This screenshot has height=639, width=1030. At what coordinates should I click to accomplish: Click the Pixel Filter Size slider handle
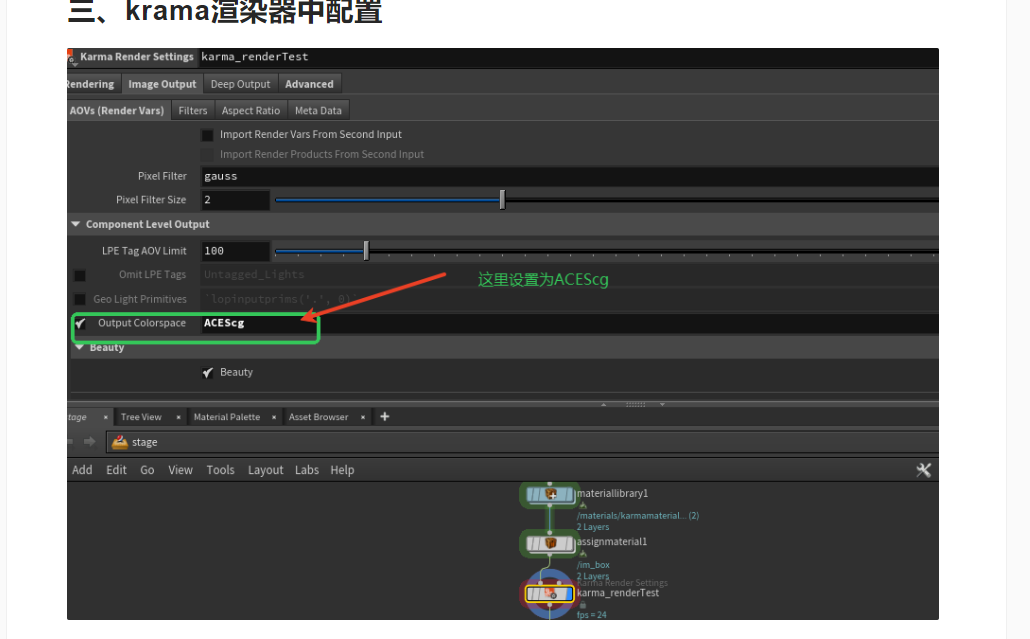pos(502,200)
